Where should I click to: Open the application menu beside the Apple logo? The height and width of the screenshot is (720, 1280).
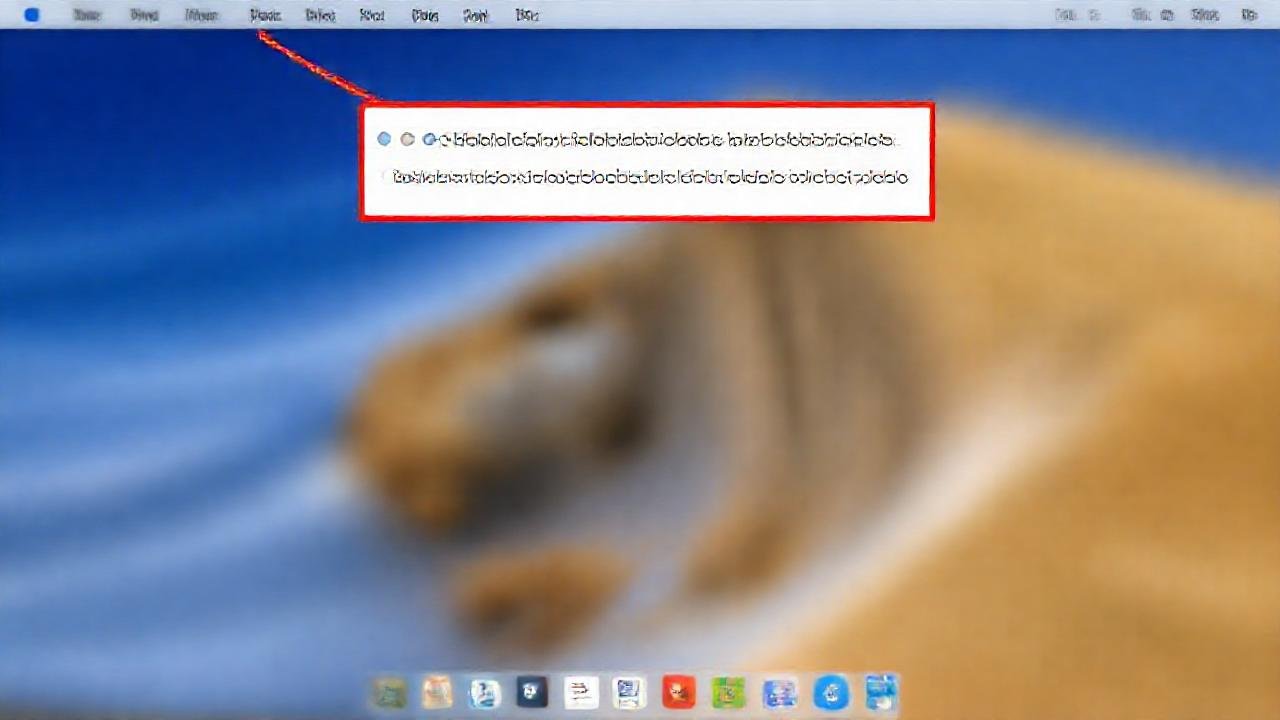(86, 15)
